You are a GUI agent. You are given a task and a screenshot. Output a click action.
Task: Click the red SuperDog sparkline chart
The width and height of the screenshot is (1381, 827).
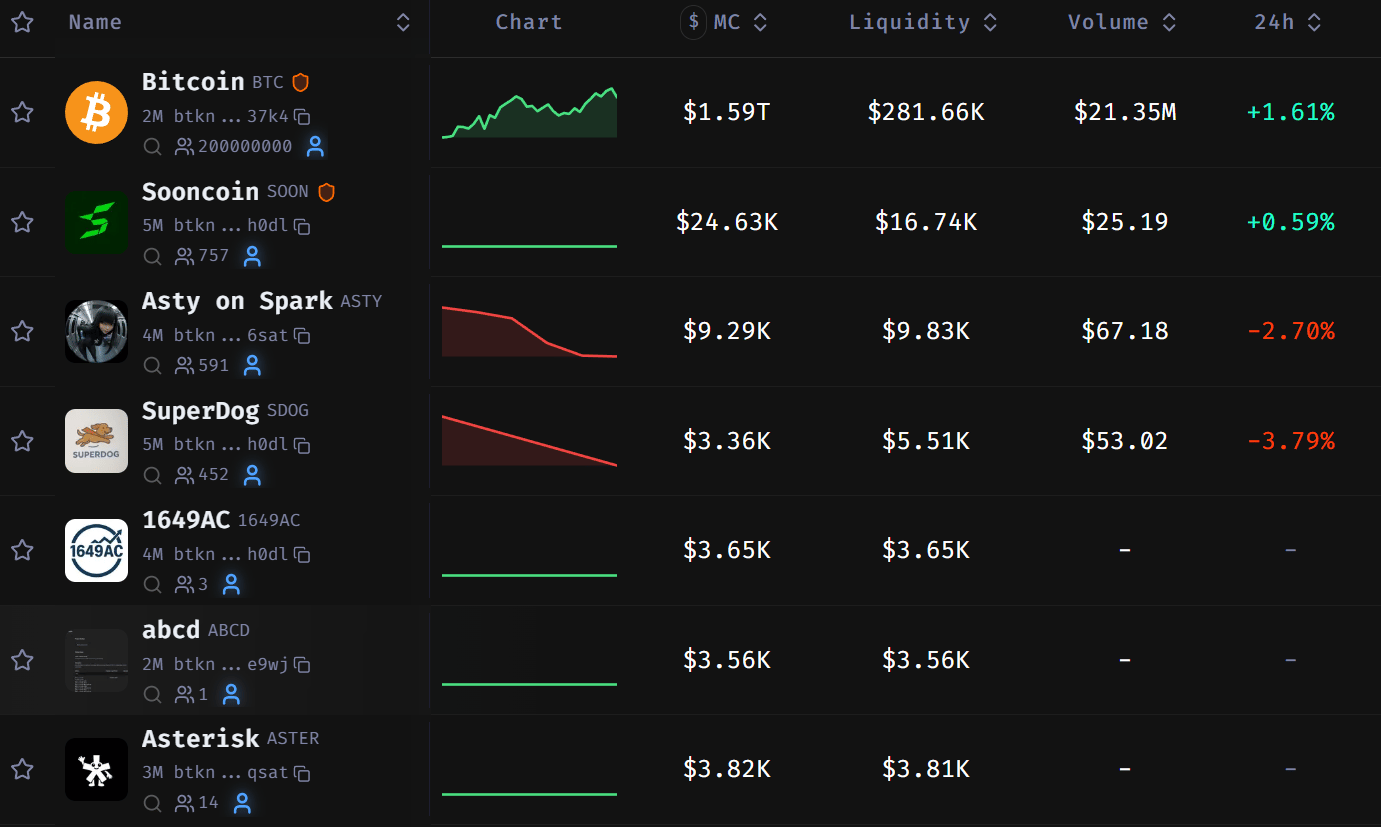tap(529, 441)
